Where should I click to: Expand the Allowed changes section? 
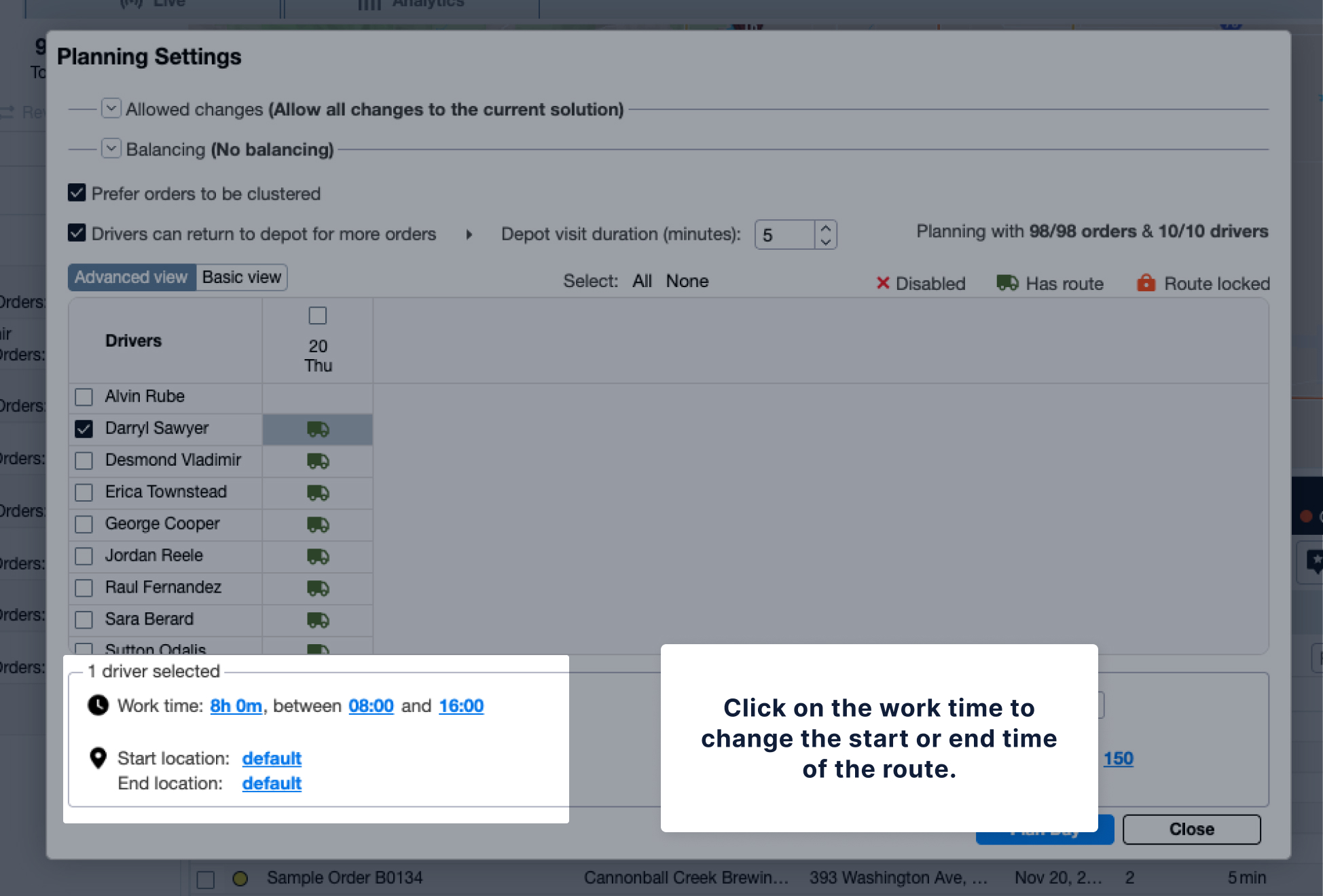111,109
